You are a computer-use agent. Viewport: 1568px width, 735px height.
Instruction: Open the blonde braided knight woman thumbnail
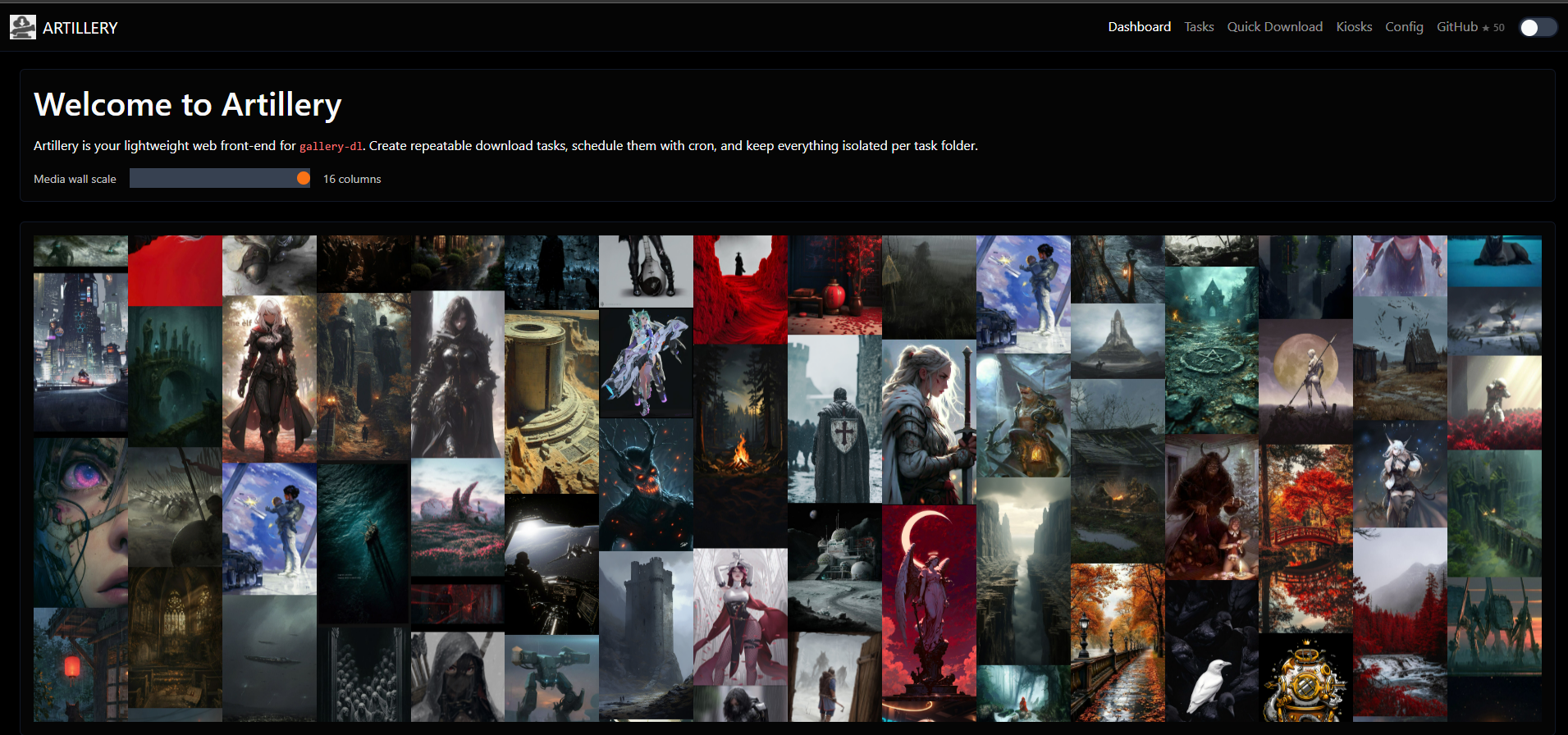[x=929, y=422]
